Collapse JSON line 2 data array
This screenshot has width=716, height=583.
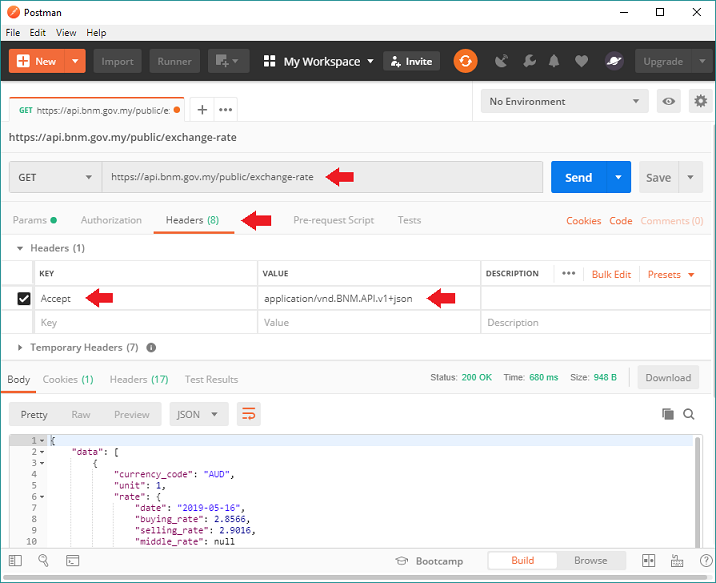click(x=42, y=452)
